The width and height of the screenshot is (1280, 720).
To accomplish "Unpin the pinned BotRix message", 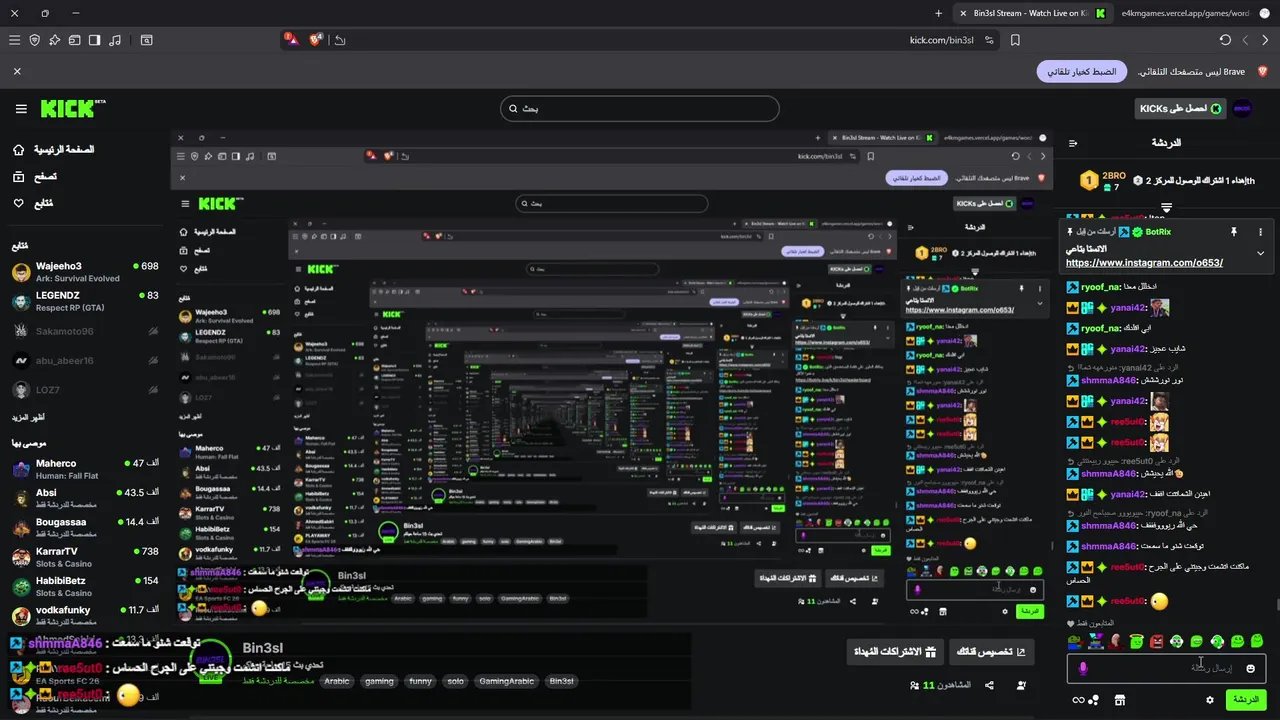I will (1233, 232).
